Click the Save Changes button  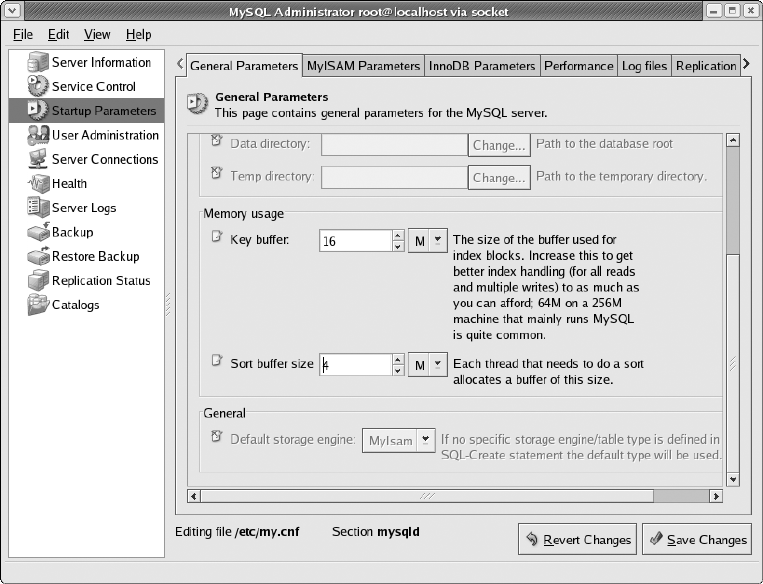(697, 539)
